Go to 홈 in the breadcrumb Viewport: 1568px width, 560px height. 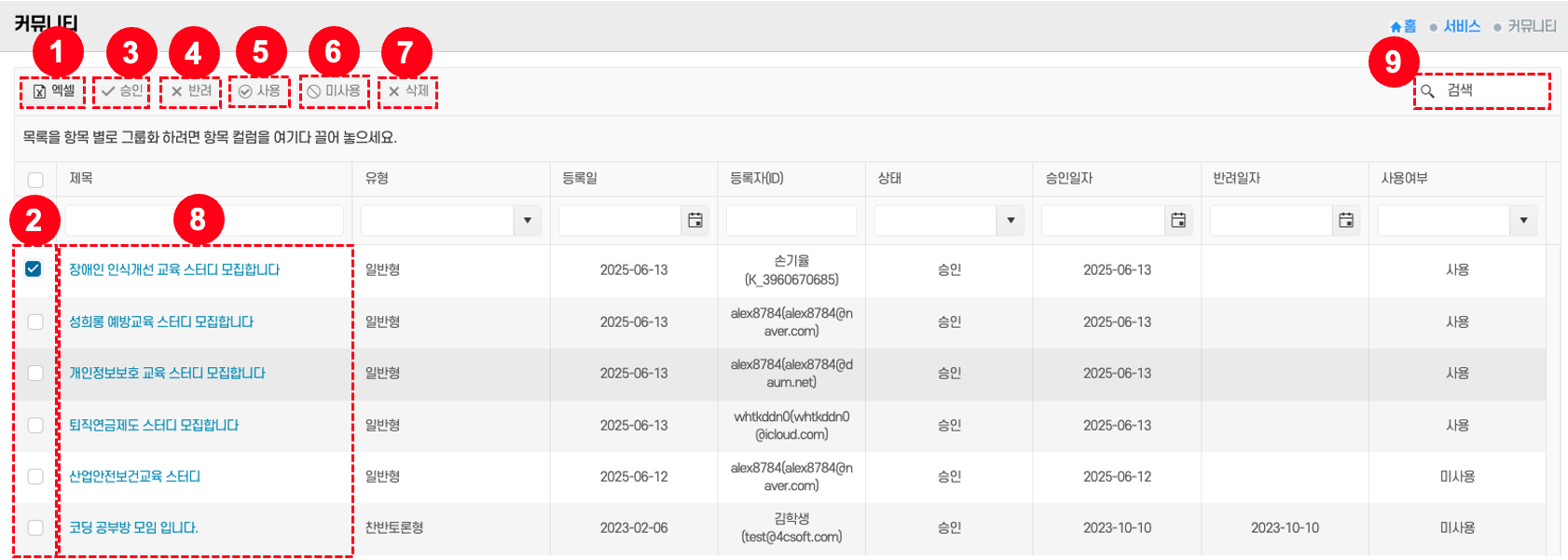[x=1403, y=27]
